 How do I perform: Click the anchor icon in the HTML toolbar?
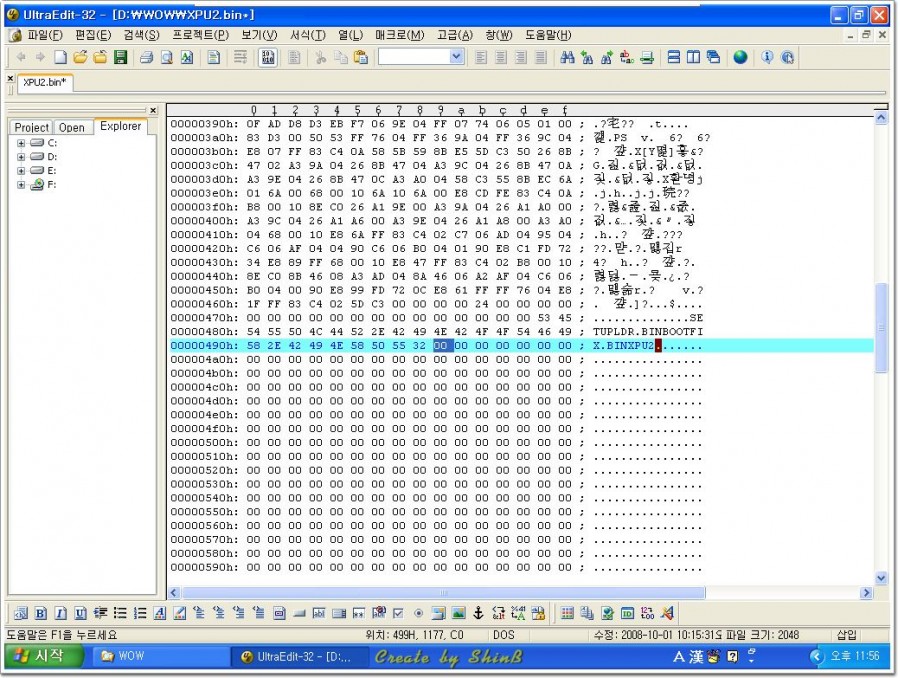coord(478,613)
